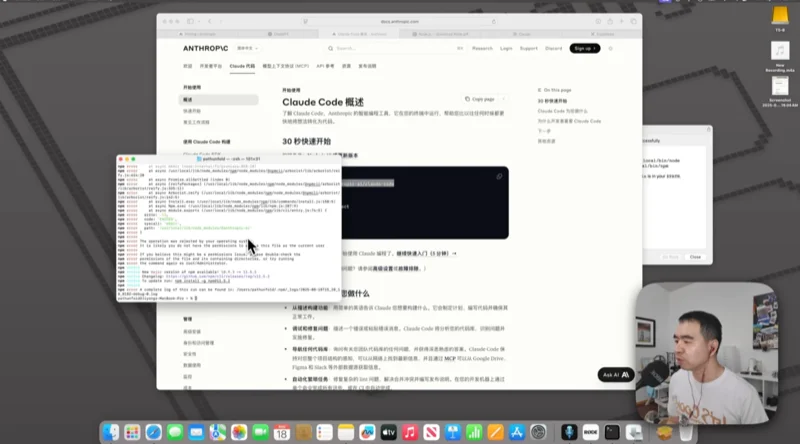Open the Reminders app in Dock
Viewport: 800px width, 444px height.
[324, 433]
